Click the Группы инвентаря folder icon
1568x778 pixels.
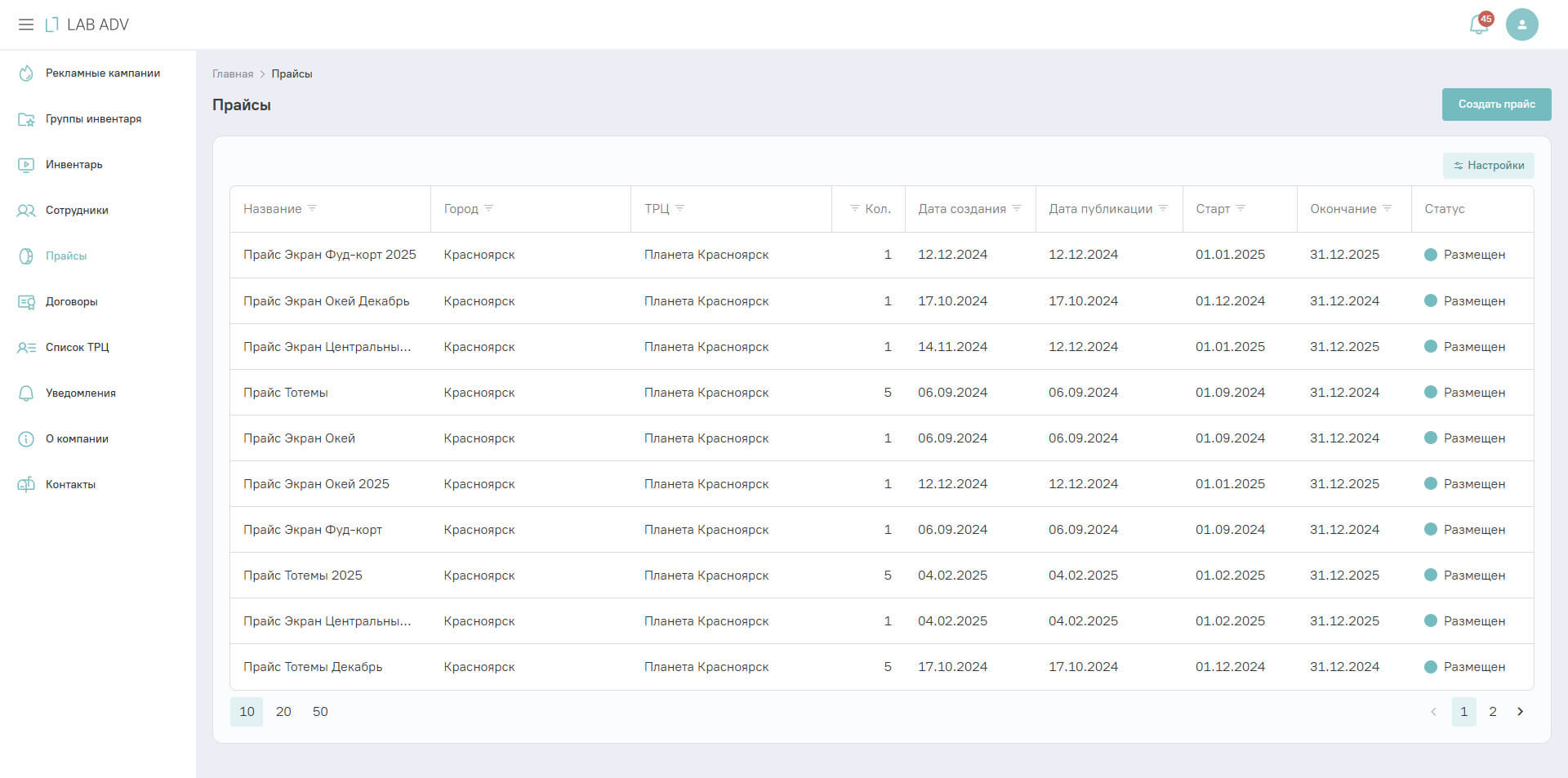(x=26, y=119)
